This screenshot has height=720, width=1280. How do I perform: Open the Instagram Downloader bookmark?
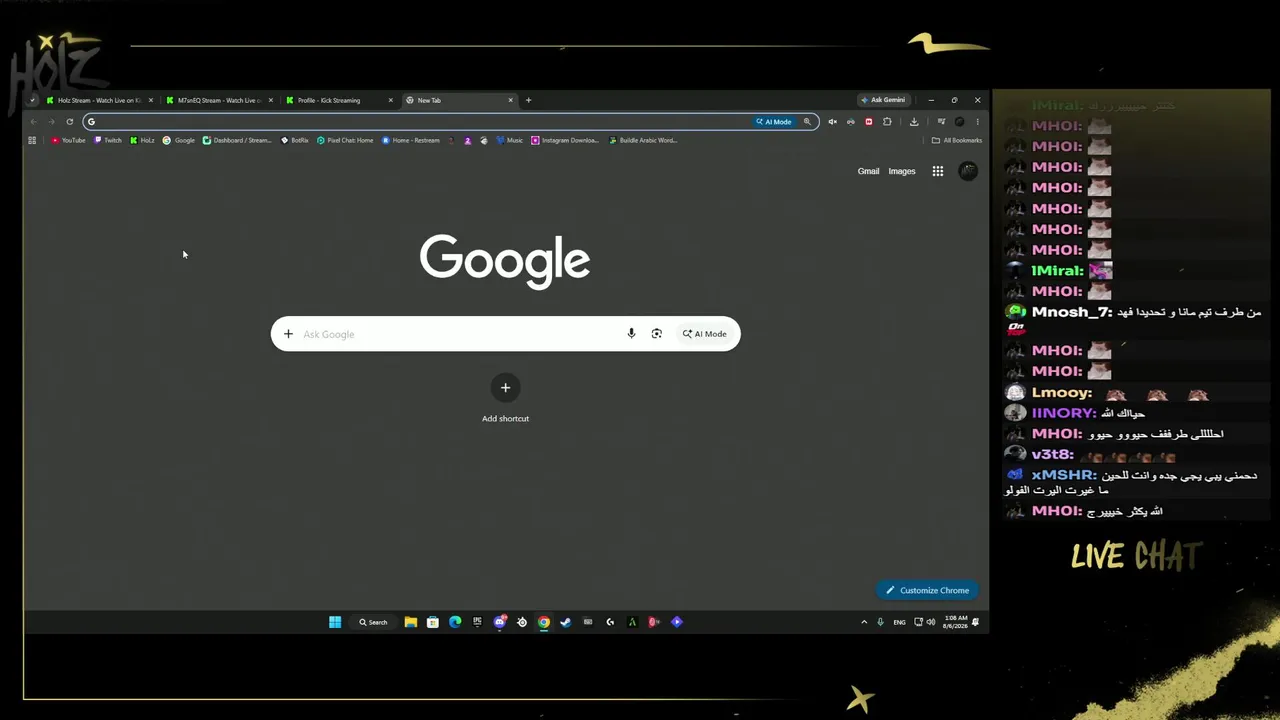coord(565,140)
